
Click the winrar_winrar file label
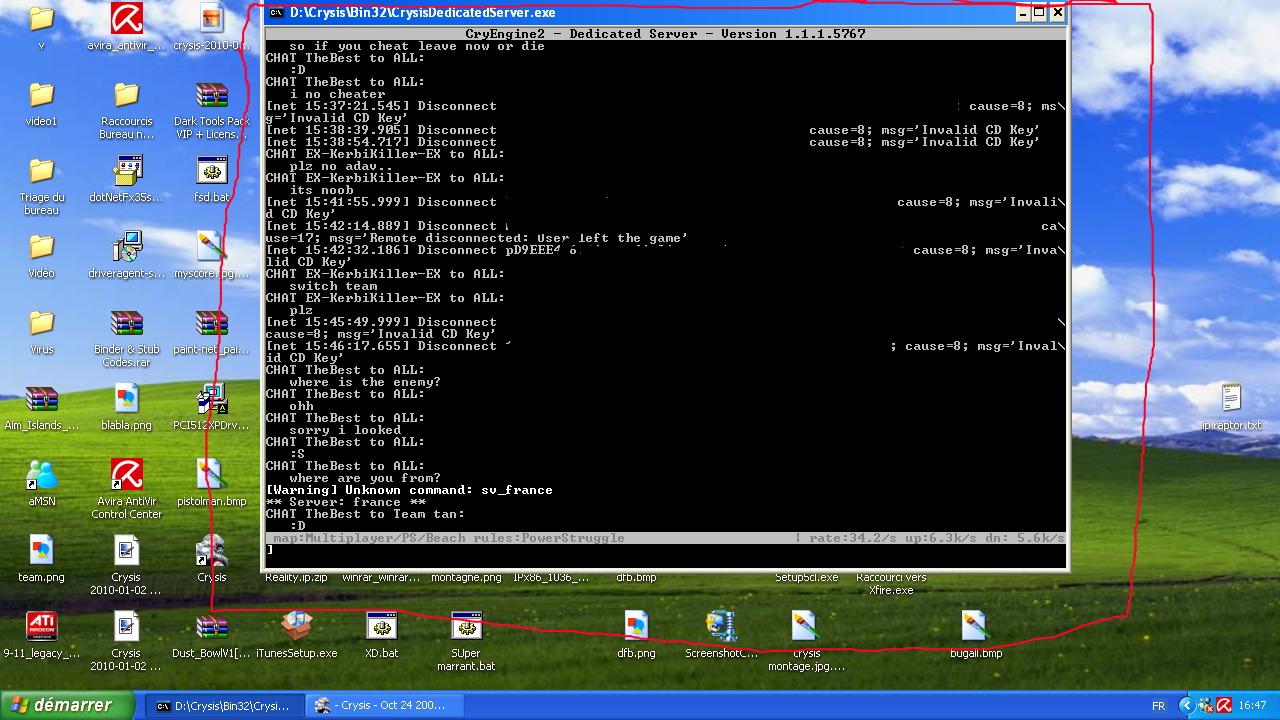(381, 577)
